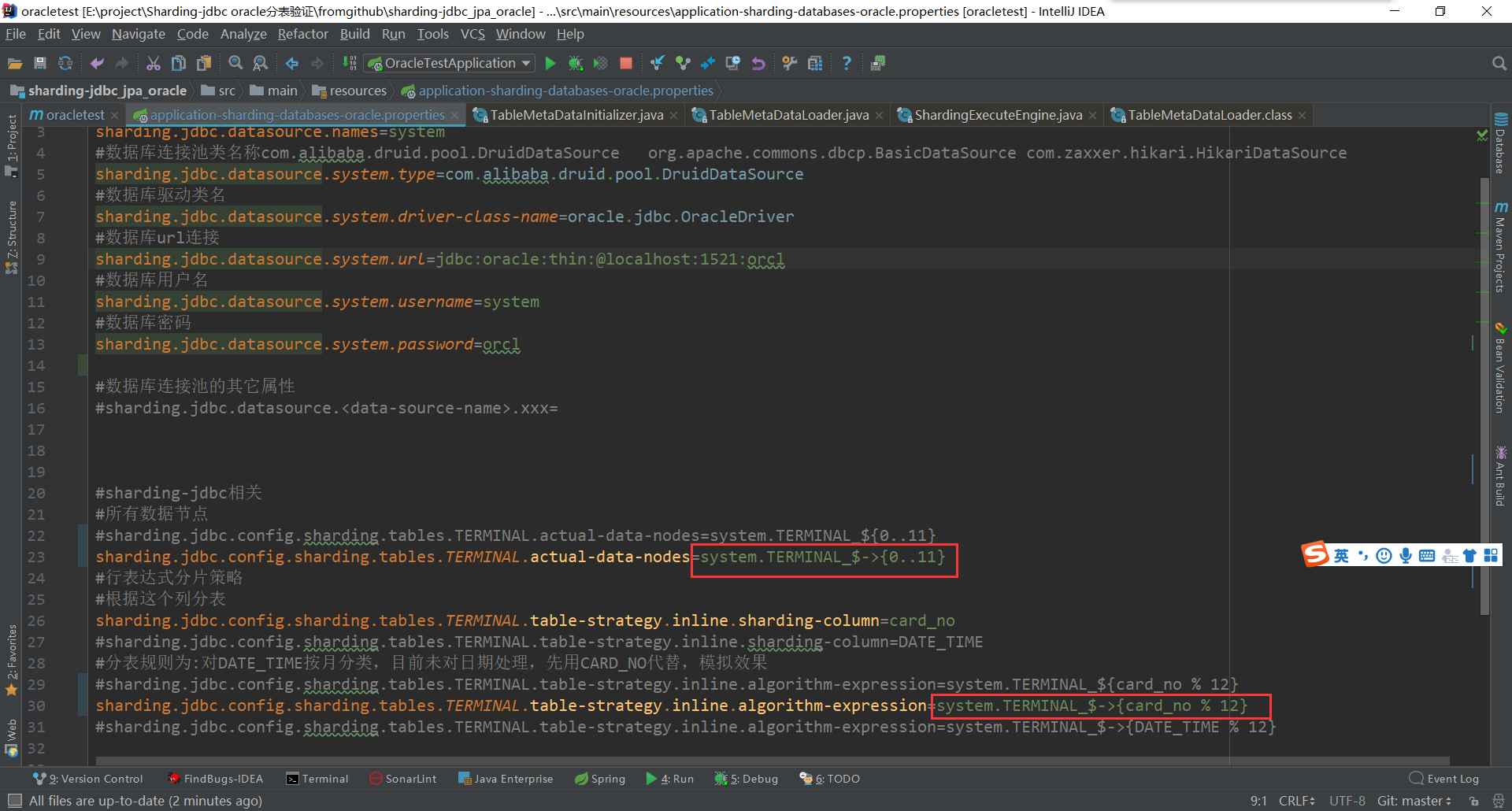Viewport: 1512px width, 811px height.
Task: Click the Debug icon in the toolbar
Action: [576, 63]
